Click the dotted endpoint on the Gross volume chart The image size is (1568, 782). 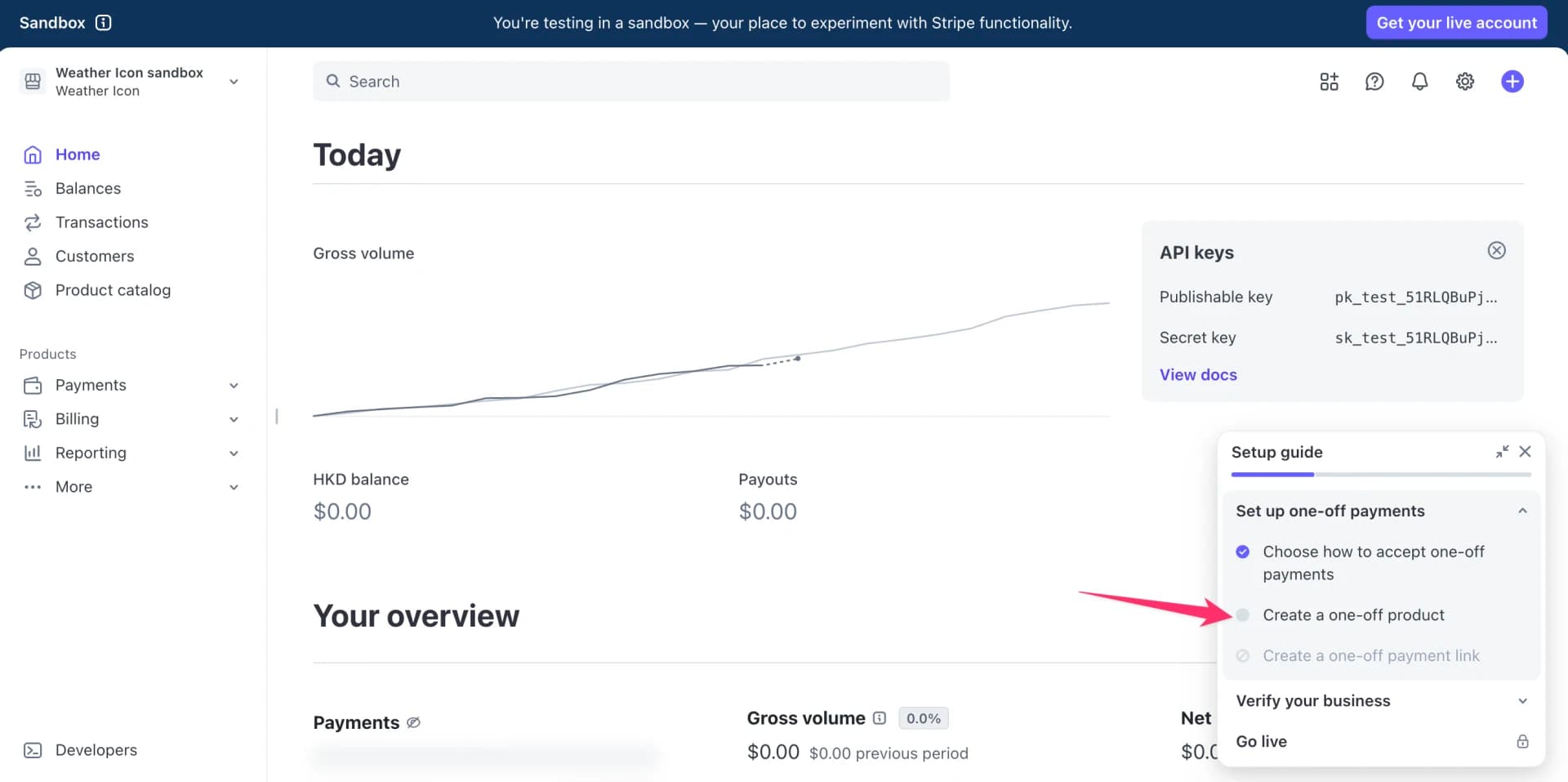pyautogui.click(x=798, y=358)
